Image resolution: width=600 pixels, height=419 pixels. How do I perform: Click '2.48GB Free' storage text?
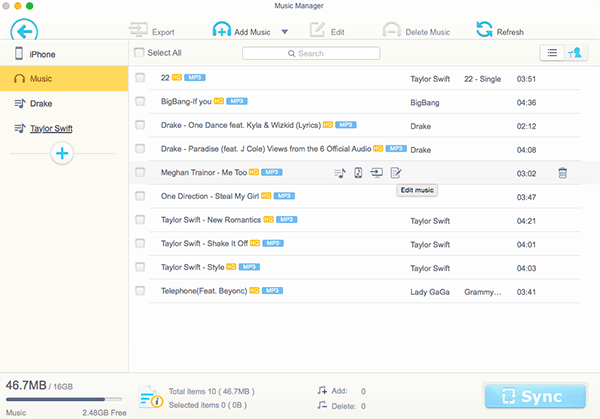[x=104, y=413]
